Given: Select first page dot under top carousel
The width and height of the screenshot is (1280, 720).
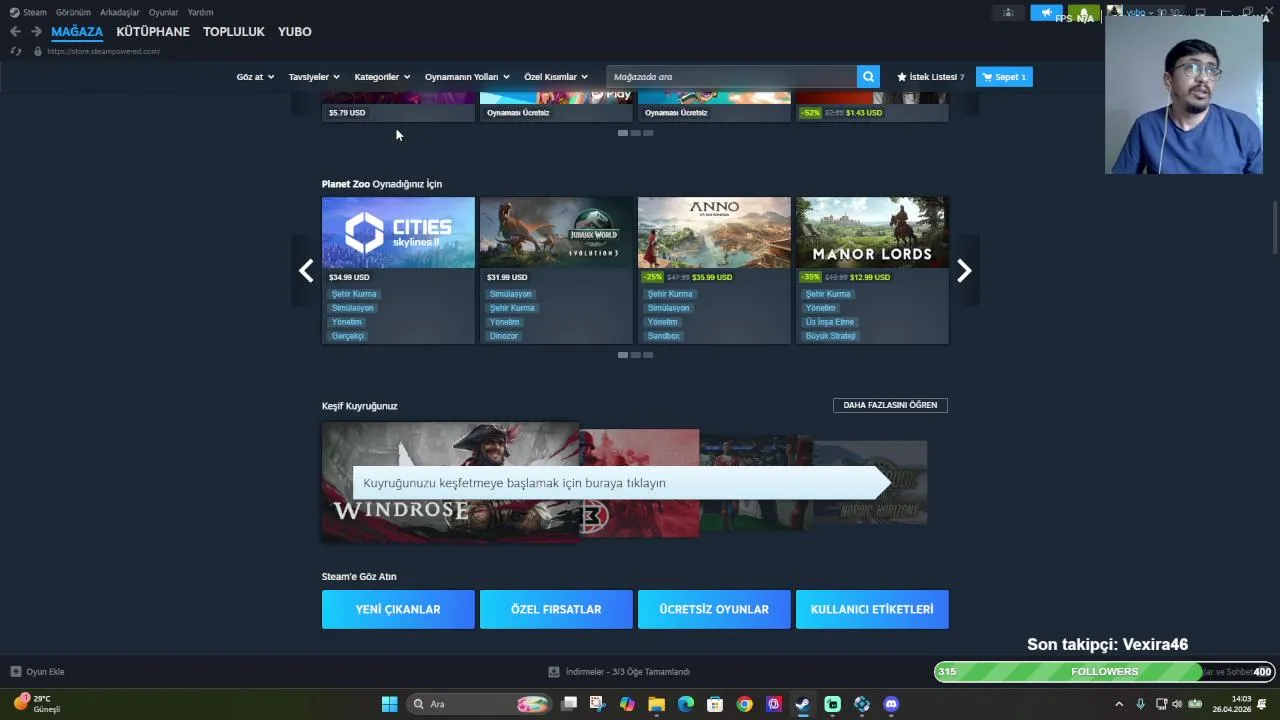Looking at the screenshot, I should coord(623,133).
